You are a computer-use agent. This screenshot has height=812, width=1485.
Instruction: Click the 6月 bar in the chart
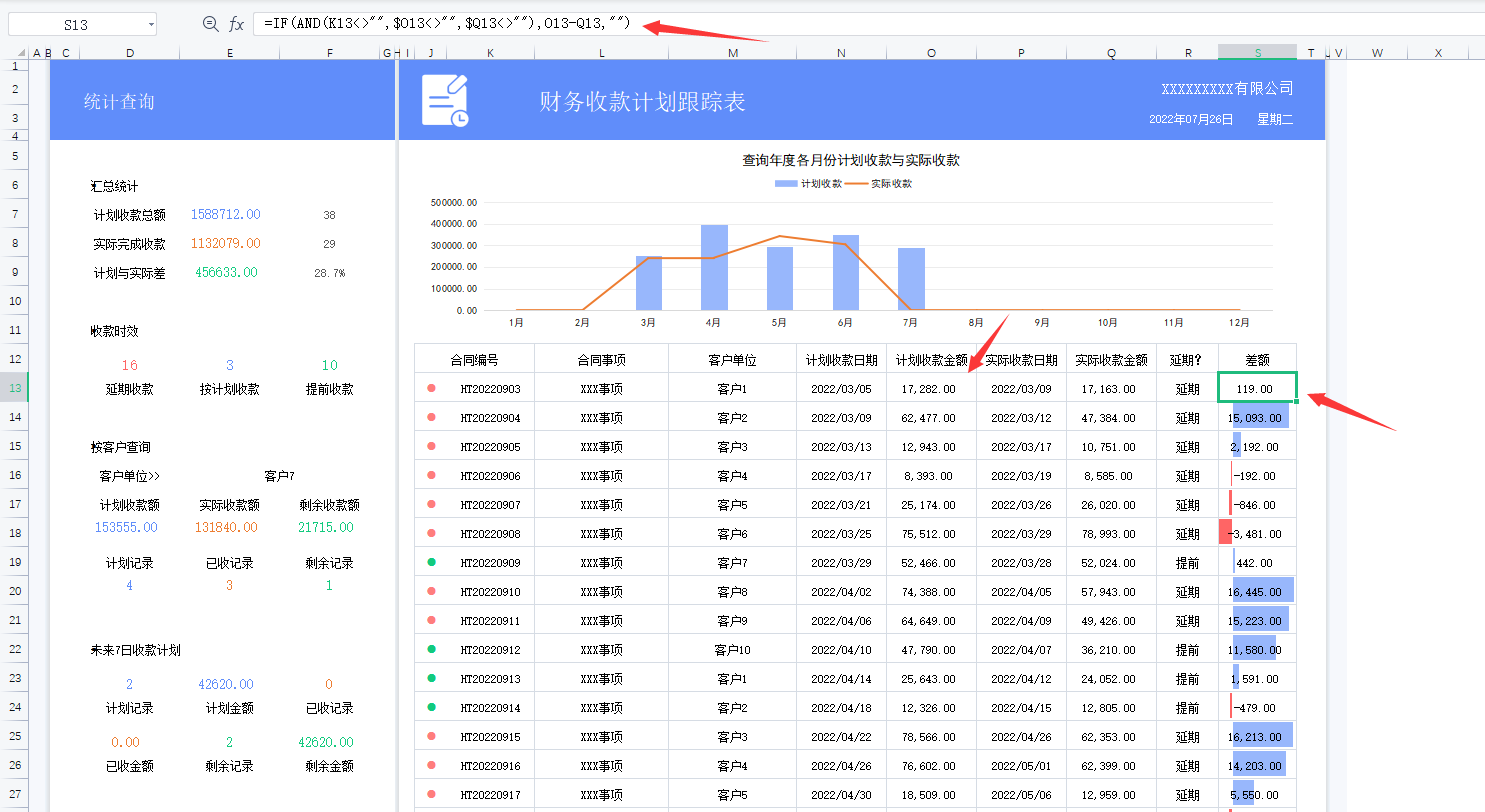point(846,273)
